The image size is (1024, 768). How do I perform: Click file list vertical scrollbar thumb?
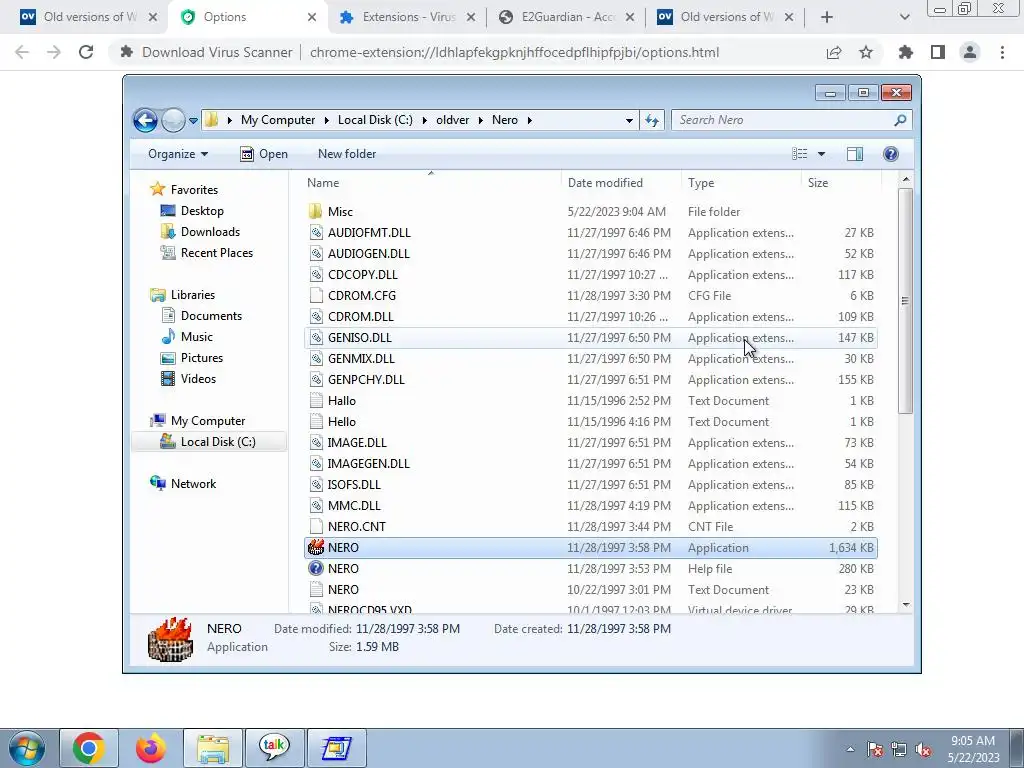tap(905, 300)
